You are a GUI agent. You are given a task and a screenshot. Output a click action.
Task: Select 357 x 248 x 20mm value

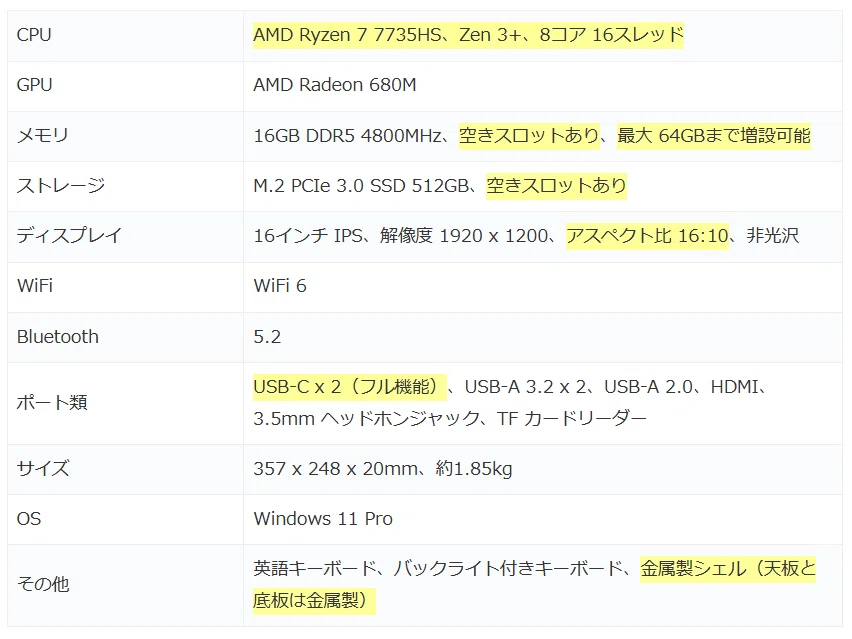(x=335, y=468)
